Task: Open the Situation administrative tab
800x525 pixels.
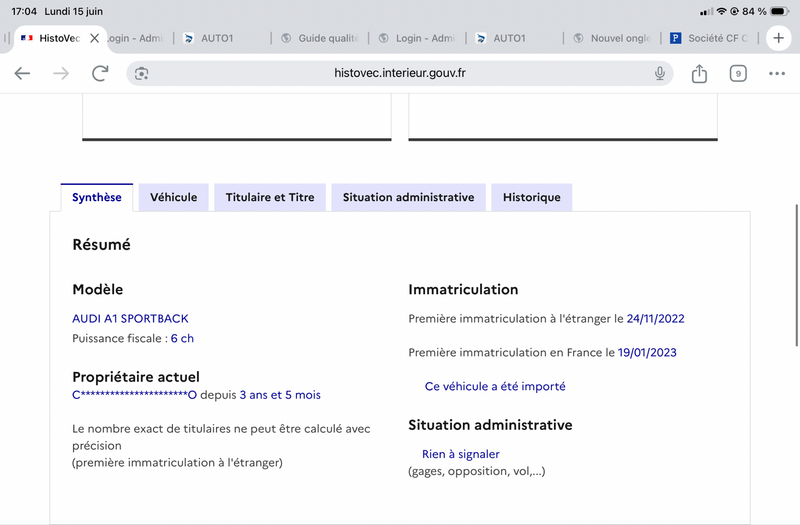Action: (408, 197)
